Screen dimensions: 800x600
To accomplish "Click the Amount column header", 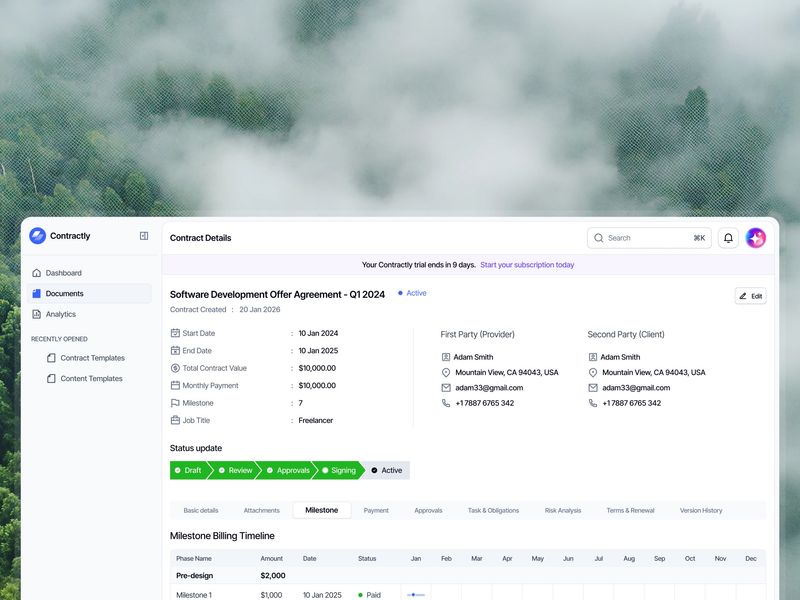I will click(271, 558).
